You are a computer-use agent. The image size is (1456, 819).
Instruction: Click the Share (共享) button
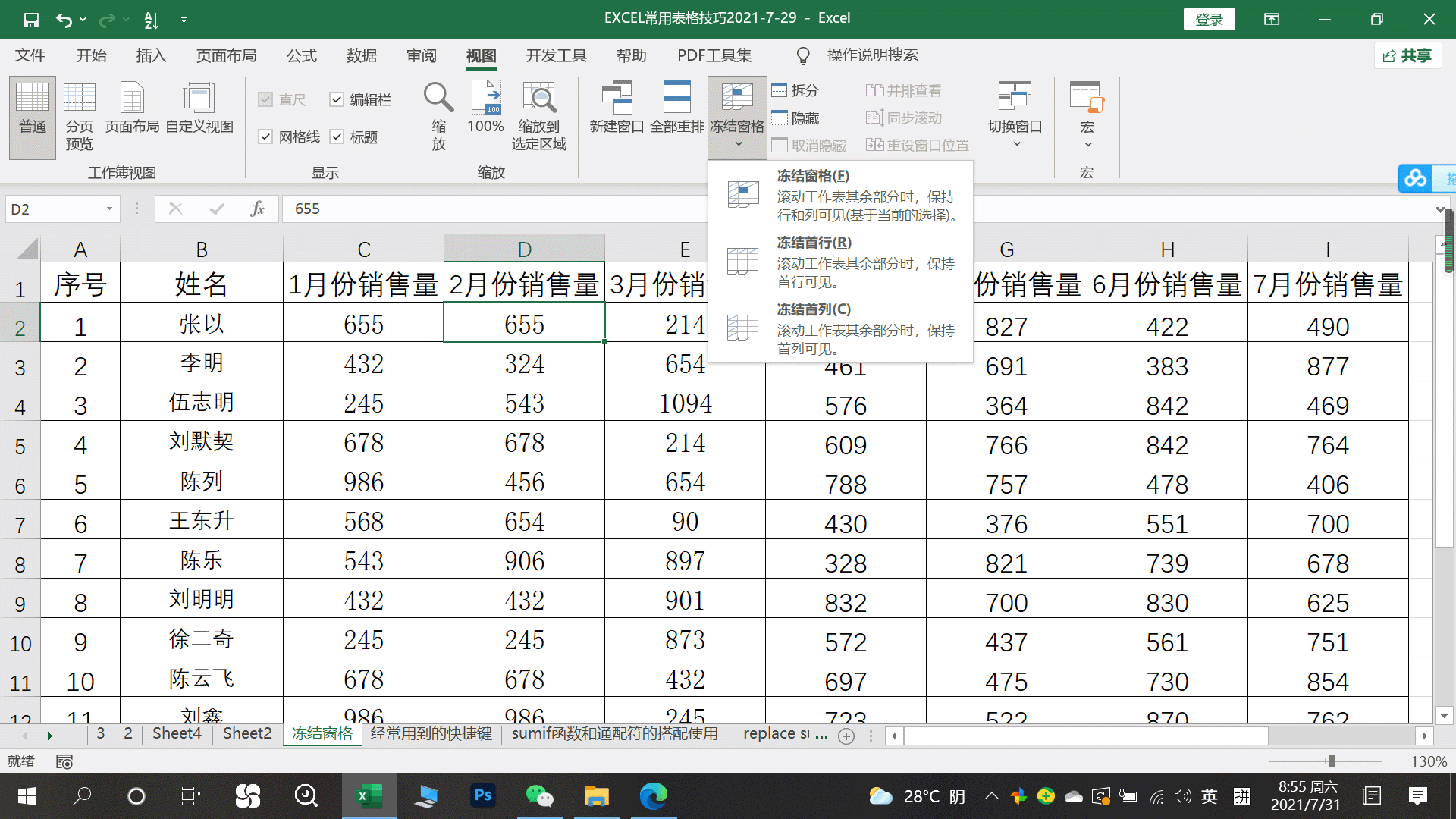pyautogui.click(x=1407, y=55)
